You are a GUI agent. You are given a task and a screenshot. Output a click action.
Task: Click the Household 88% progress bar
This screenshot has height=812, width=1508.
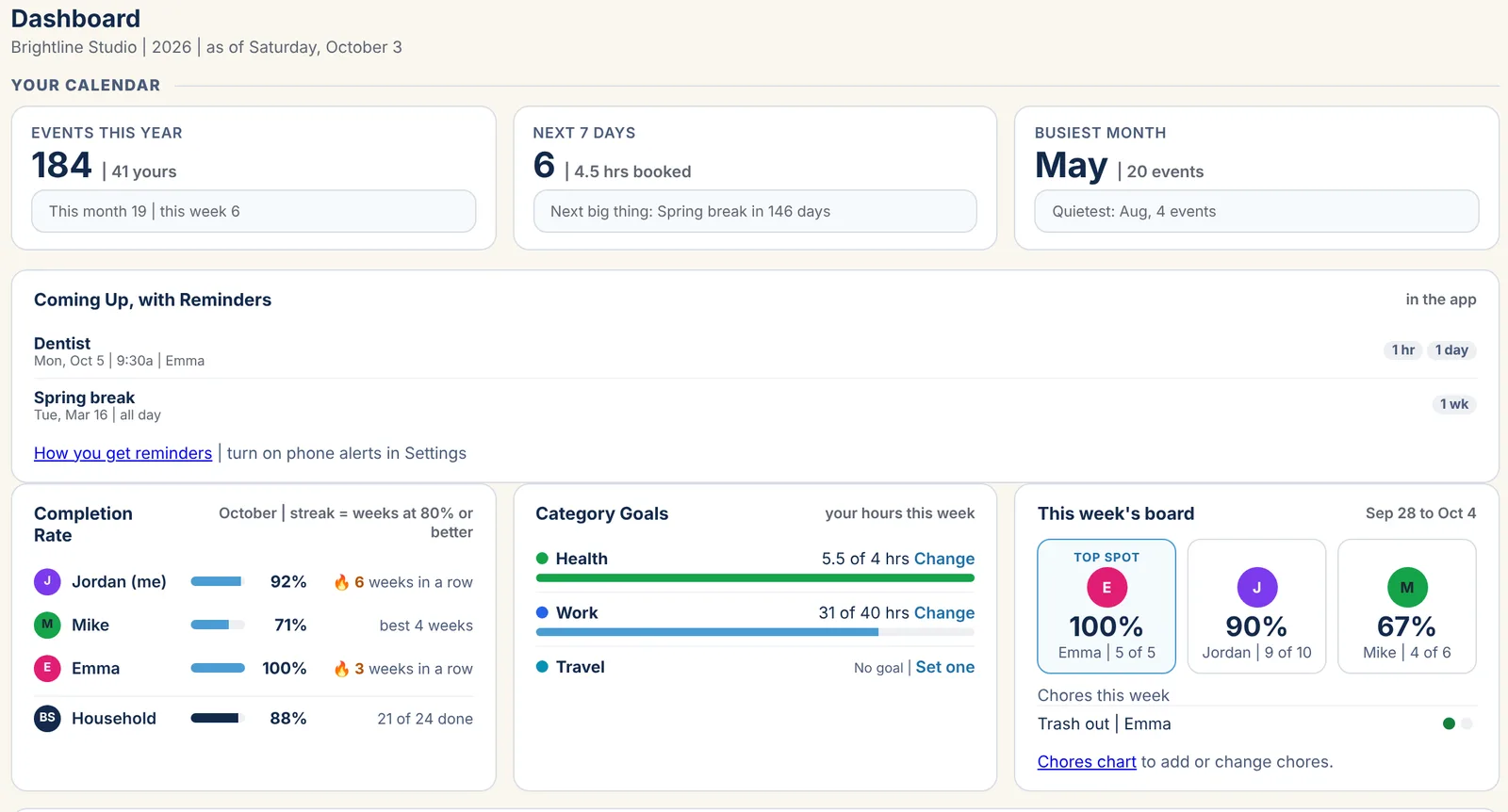[218, 718]
